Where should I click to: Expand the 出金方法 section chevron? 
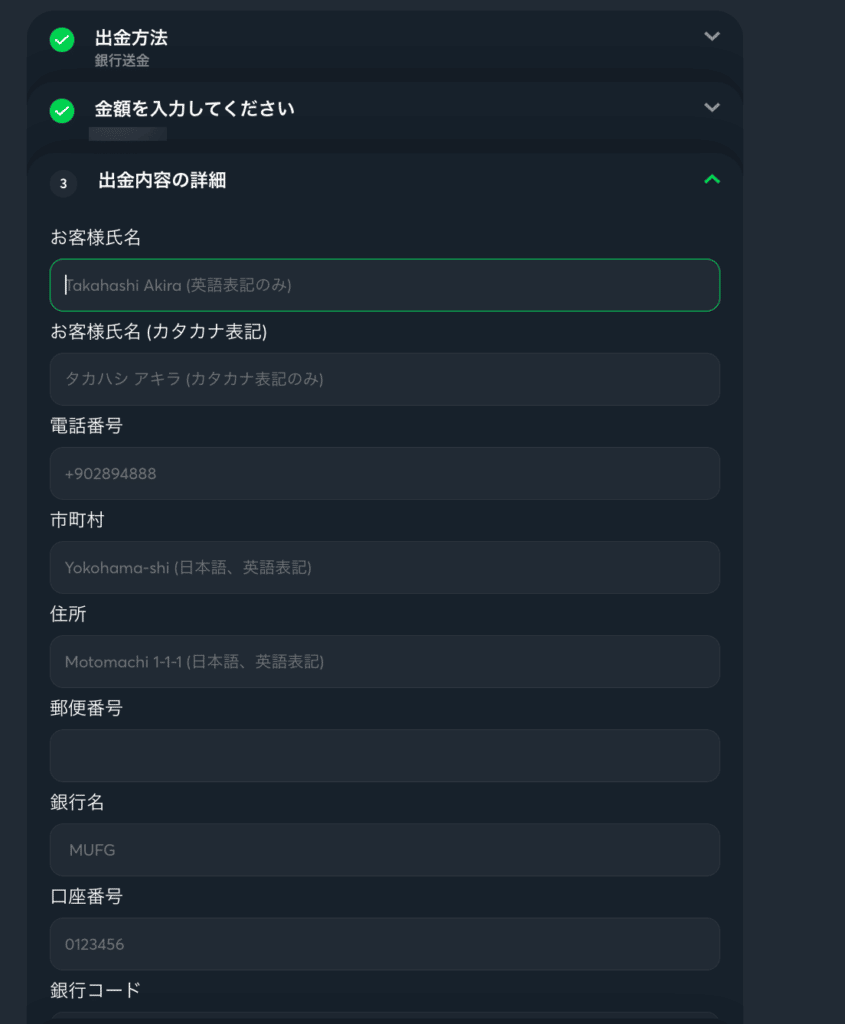click(x=712, y=36)
